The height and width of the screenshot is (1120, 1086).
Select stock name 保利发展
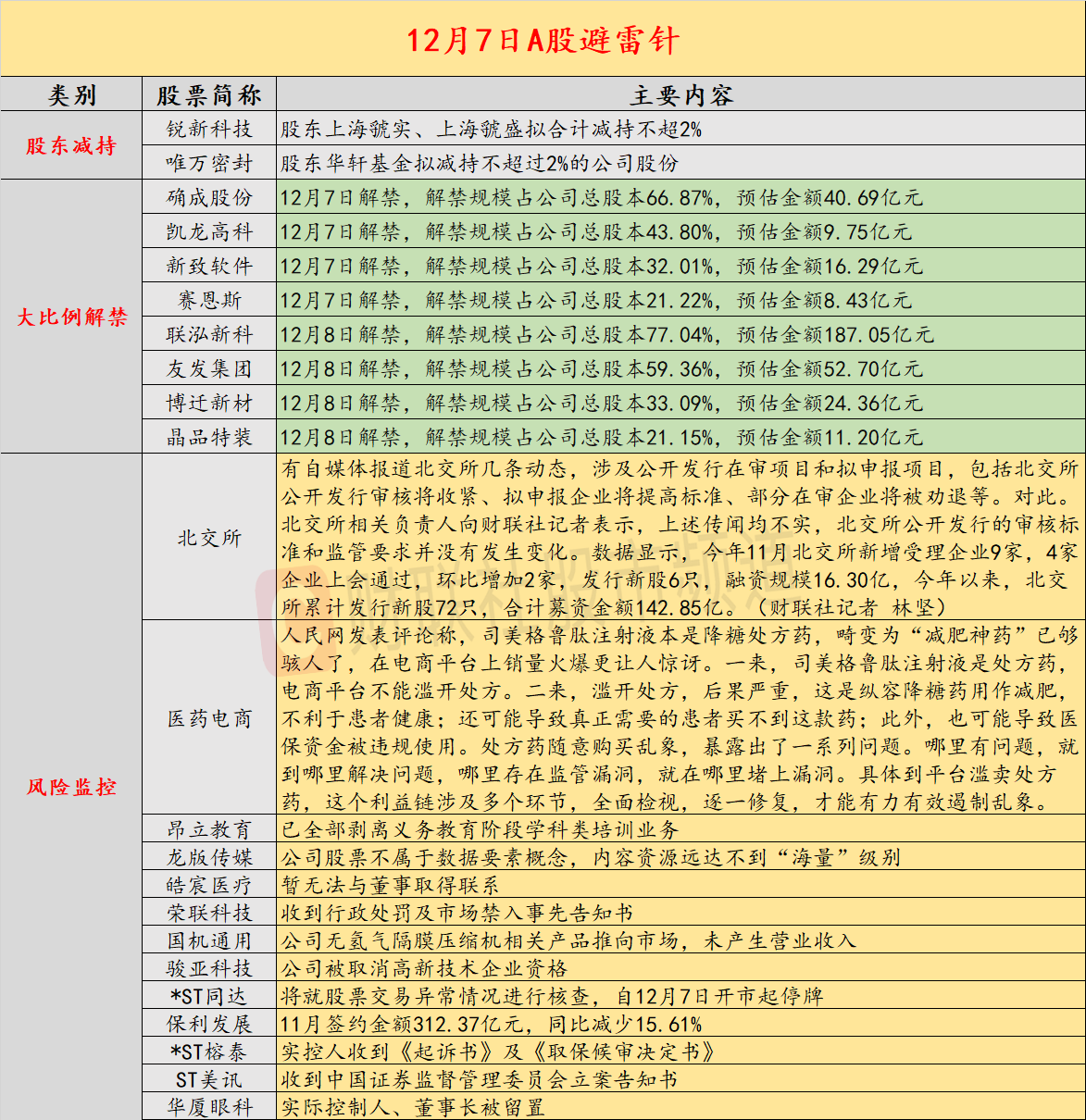(209, 1024)
